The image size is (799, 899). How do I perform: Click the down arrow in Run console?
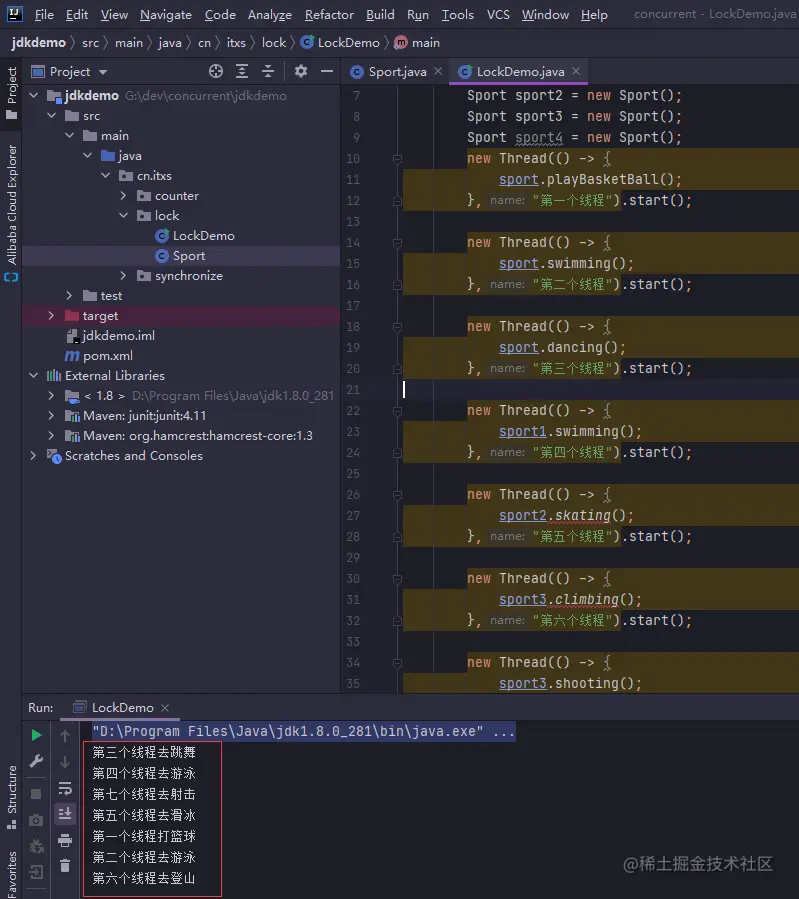click(x=65, y=761)
